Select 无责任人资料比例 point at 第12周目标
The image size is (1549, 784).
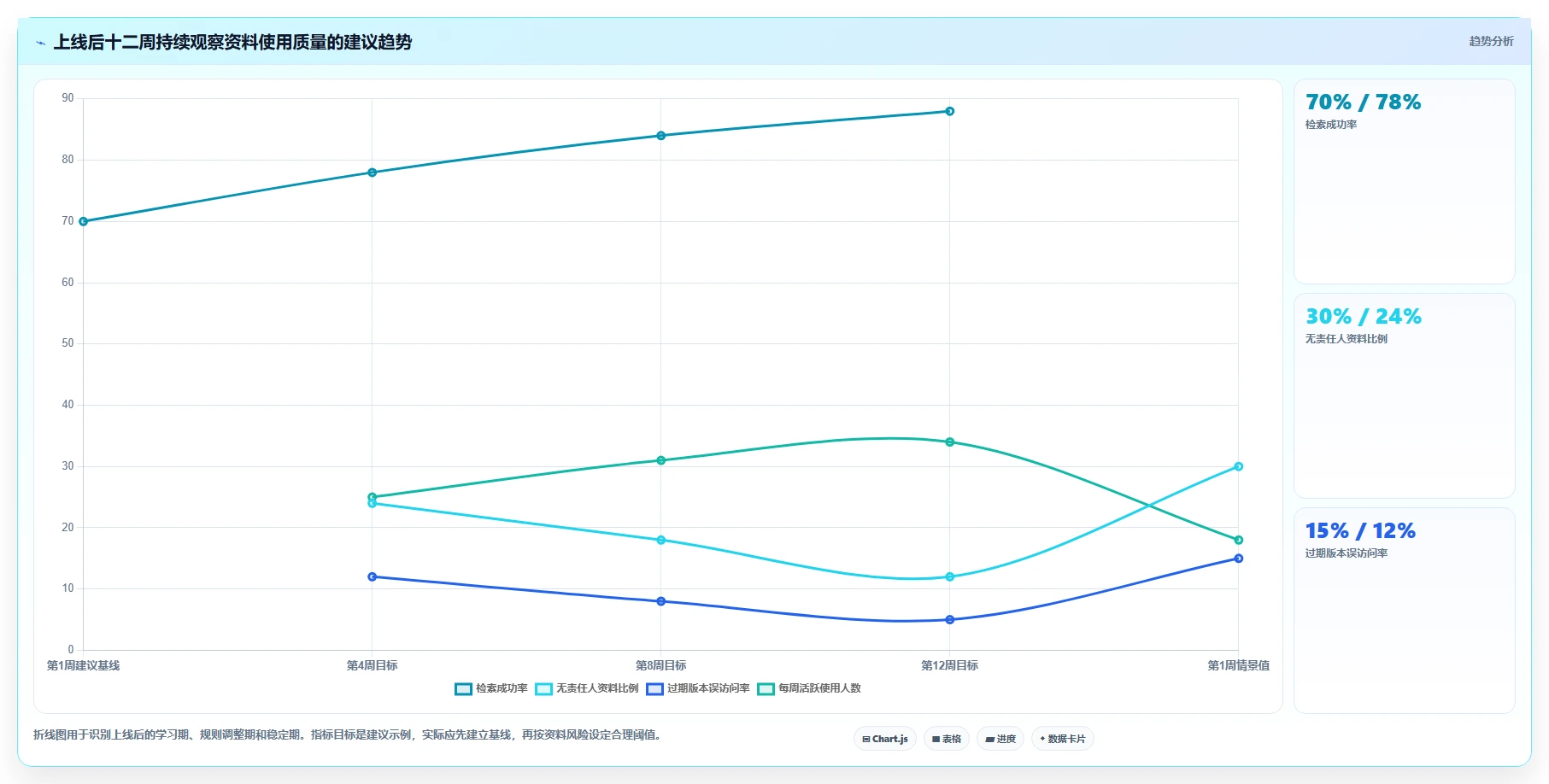(950, 577)
